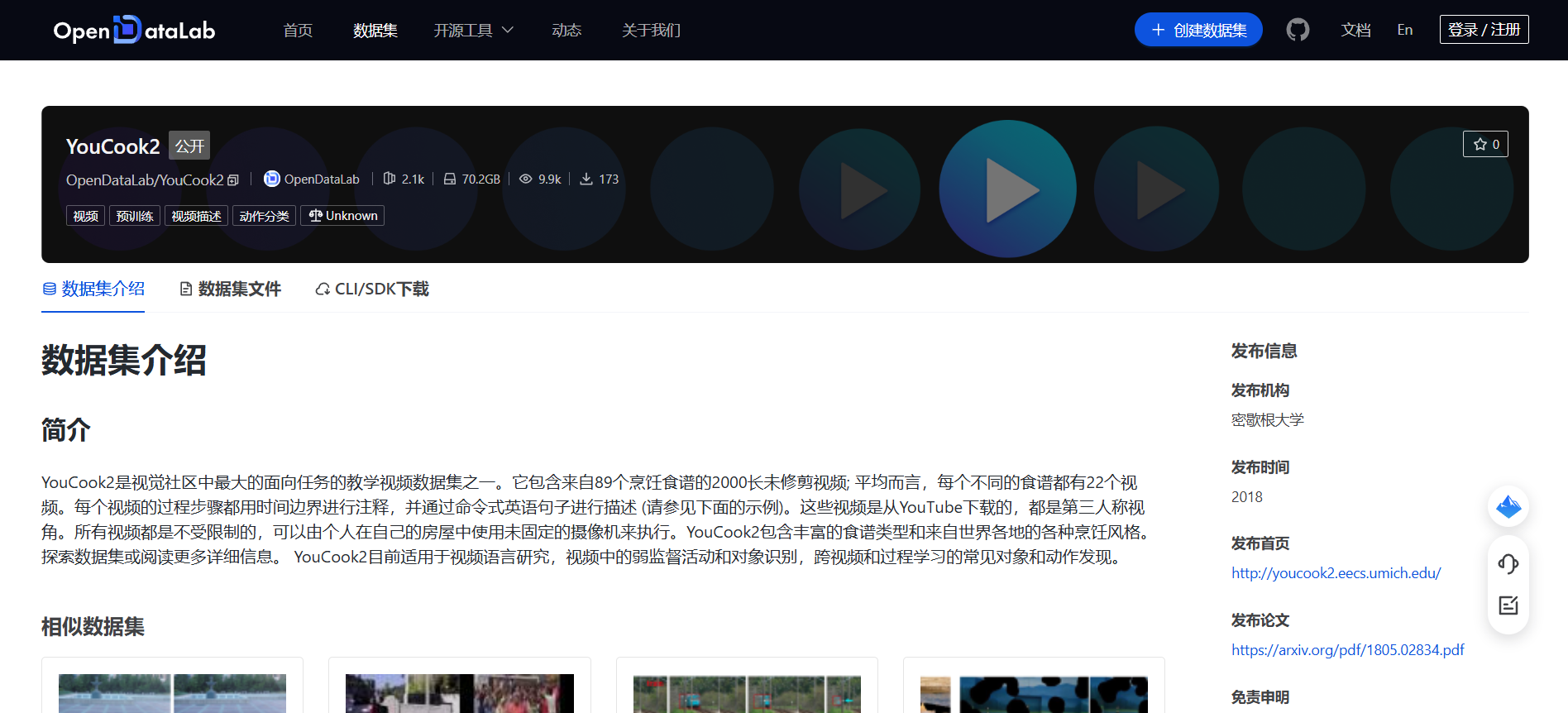Open the 文档 link

pyautogui.click(x=1356, y=30)
